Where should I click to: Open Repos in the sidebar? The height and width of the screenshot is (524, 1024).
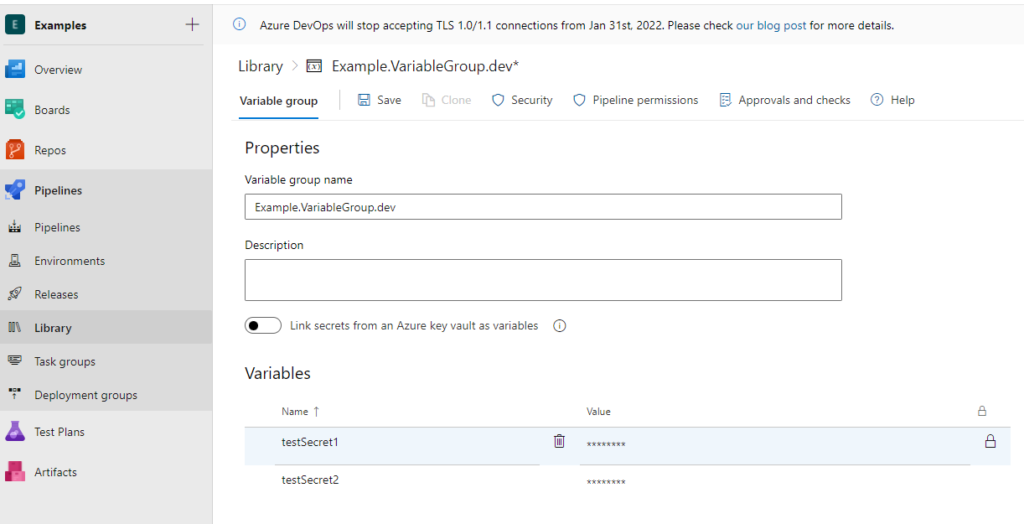pyautogui.click(x=50, y=150)
